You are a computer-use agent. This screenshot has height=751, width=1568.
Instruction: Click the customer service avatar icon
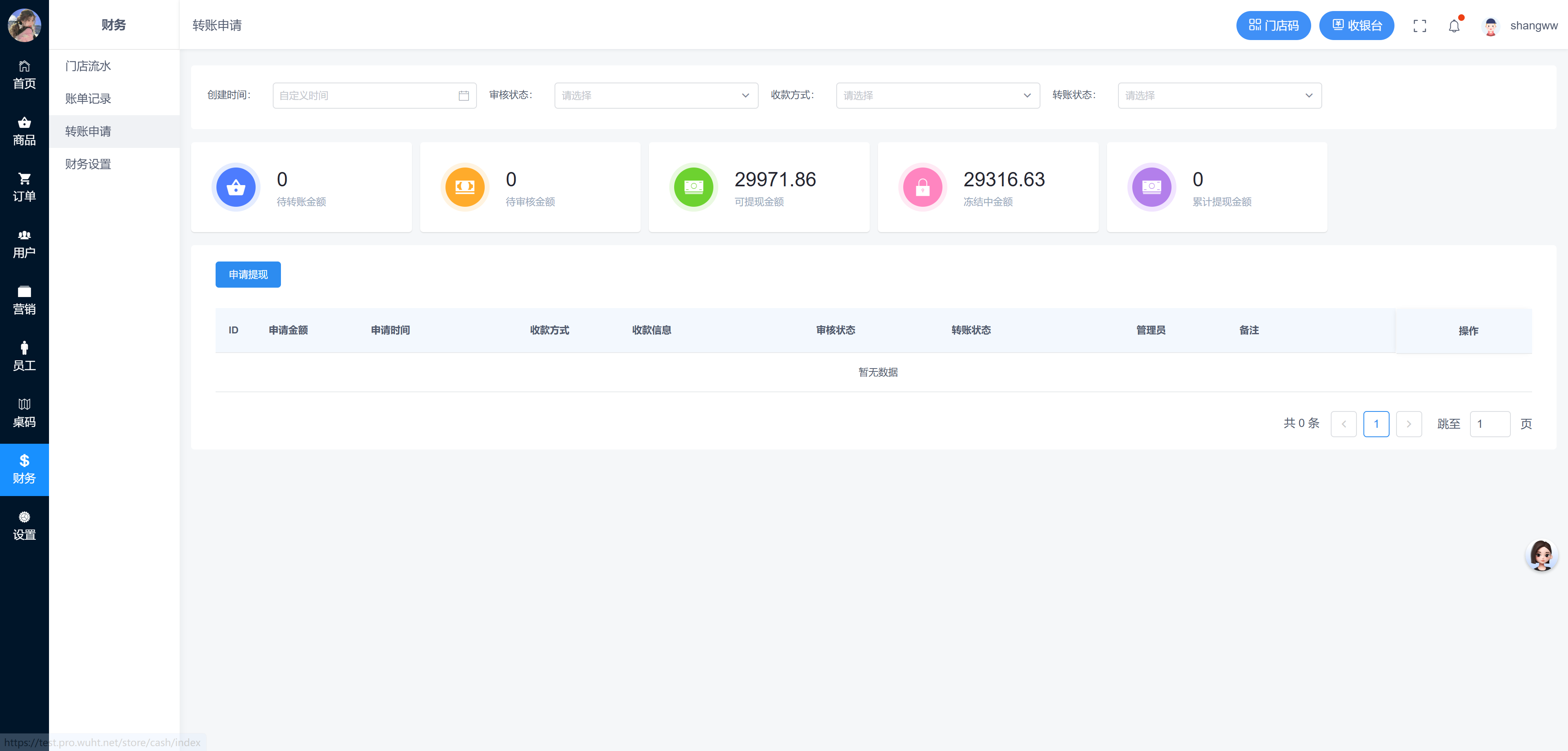point(1541,555)
